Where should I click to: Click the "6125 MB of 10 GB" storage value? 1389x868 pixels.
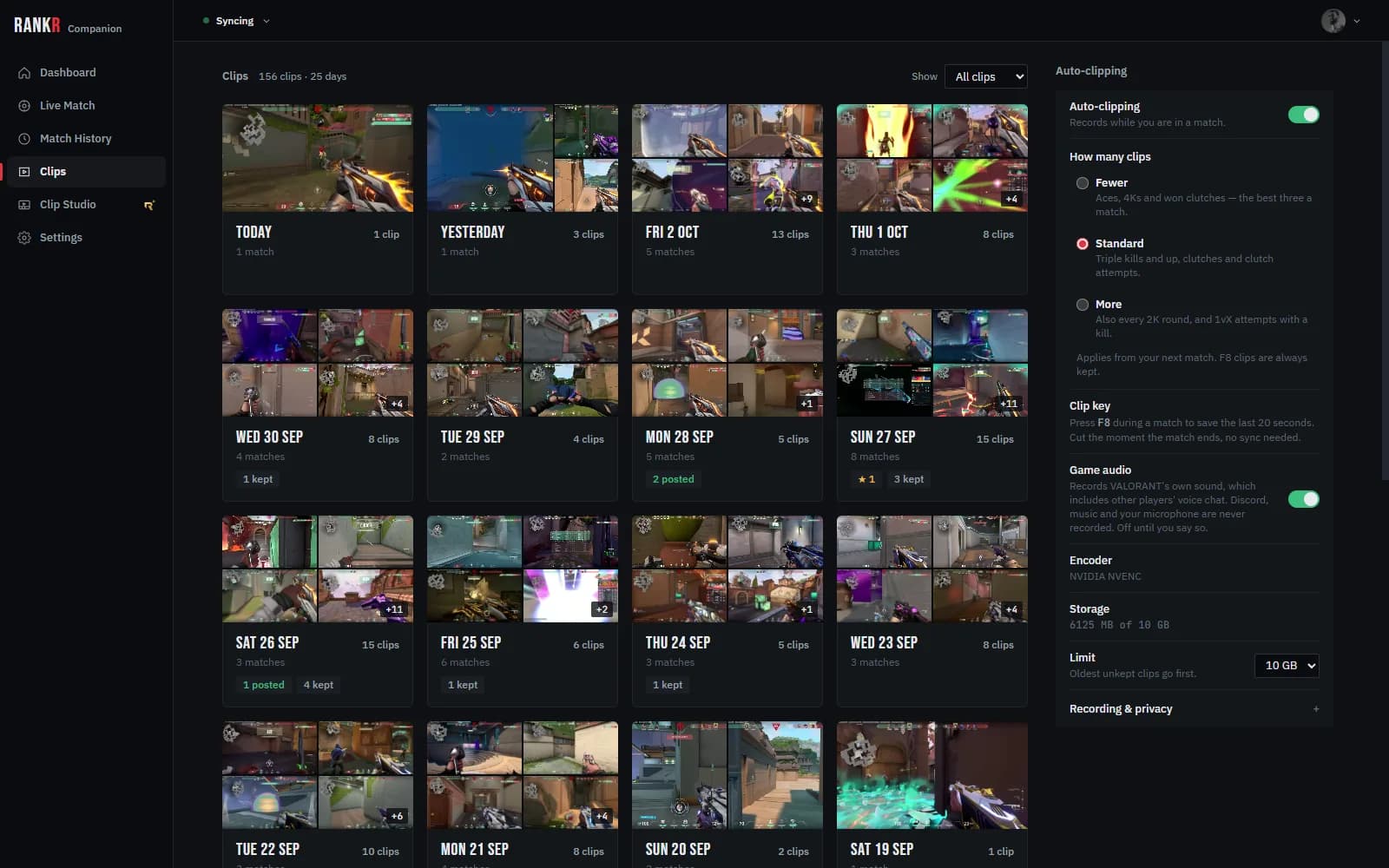click(x=1119, y=625)
